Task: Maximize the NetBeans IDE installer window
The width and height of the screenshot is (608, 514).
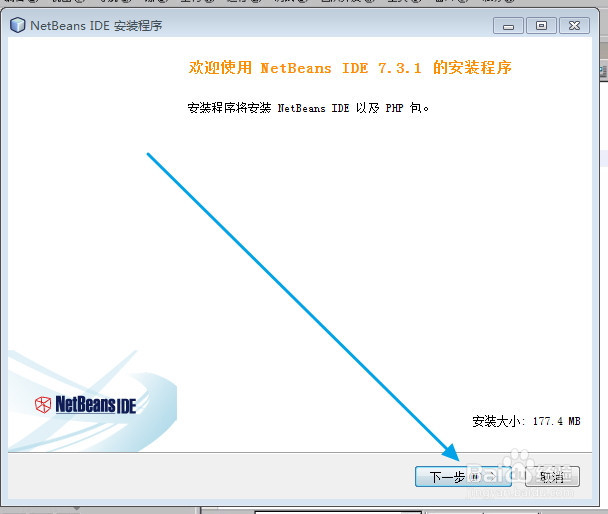Action: click(541, 26)
